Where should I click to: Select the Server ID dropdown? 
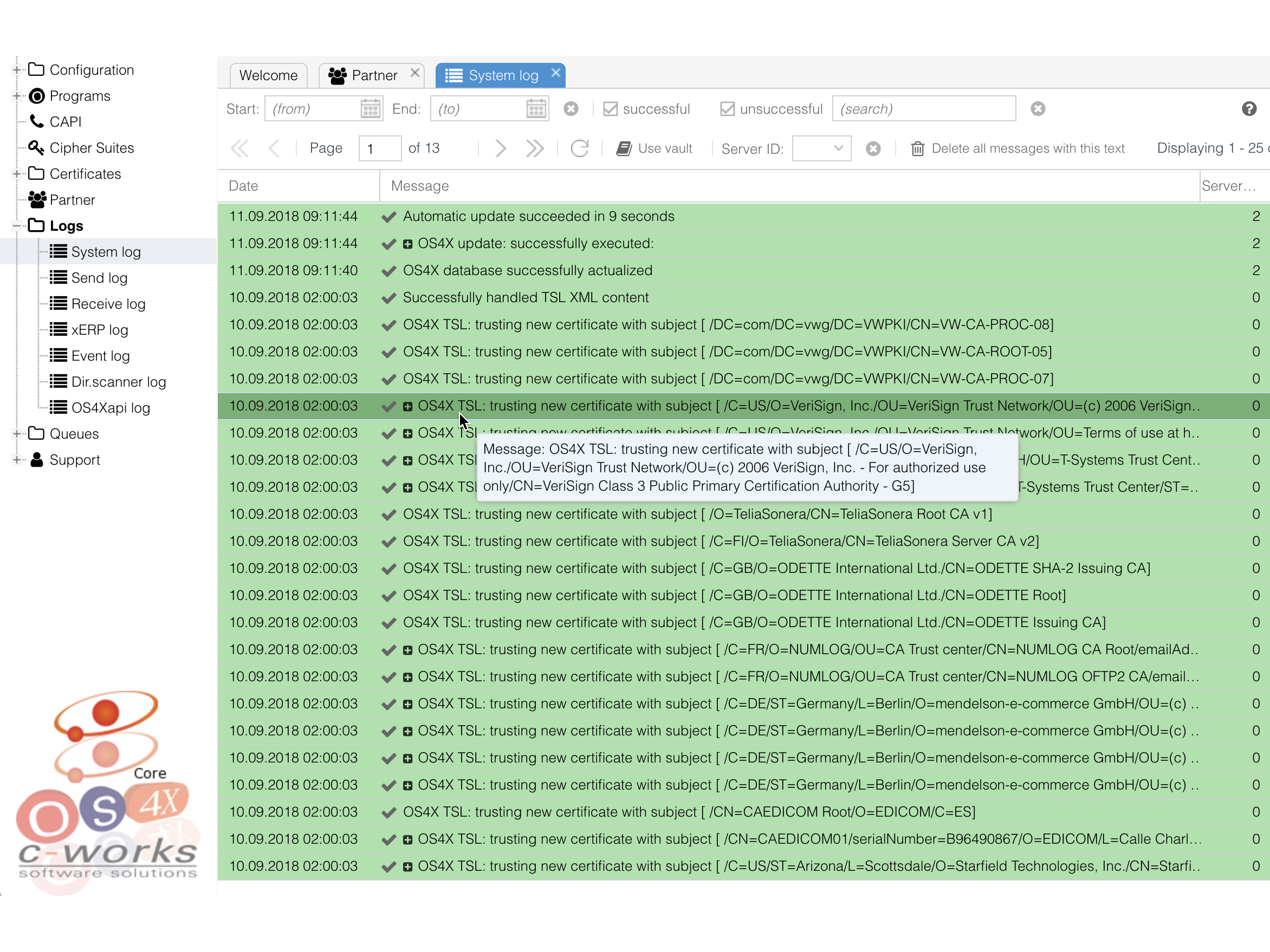pyautogui.click(x=821, y=149)
